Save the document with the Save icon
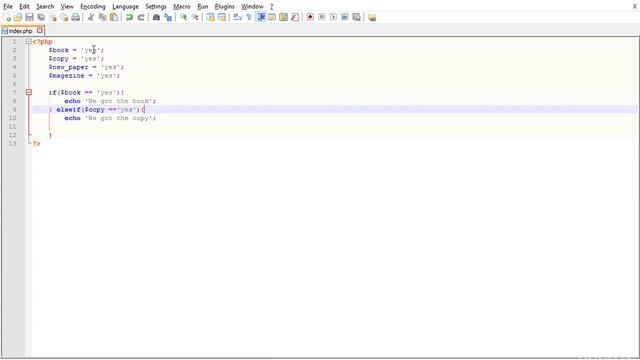This screenshot has width=640, height=360. tap(29, 17)
